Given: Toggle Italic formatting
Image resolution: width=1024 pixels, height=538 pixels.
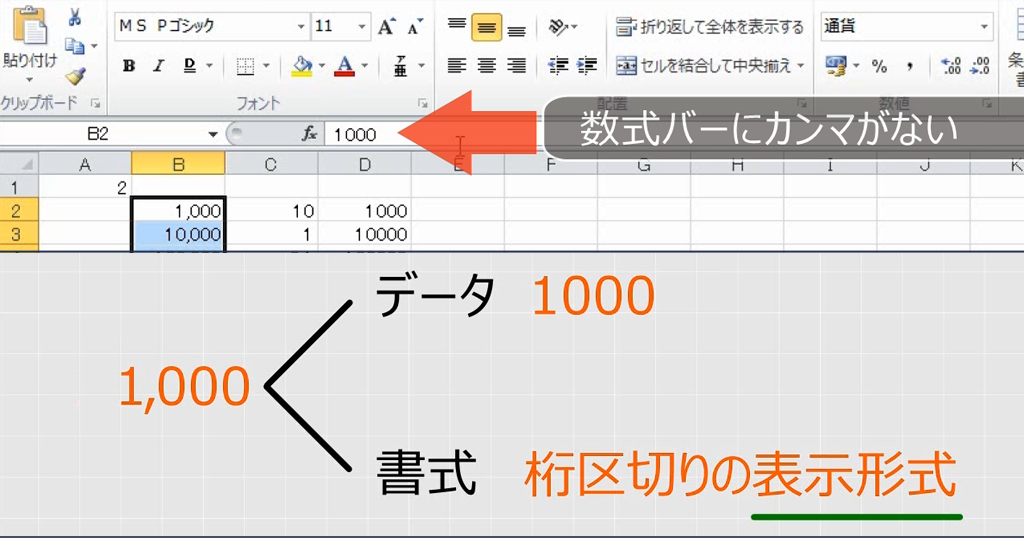Looking at the screenshot, I should (158, 65).
